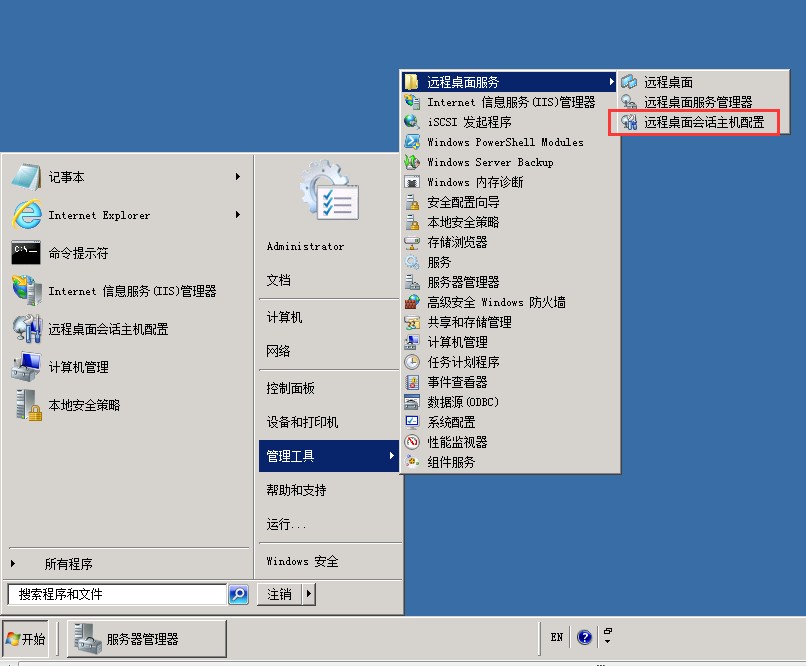The width and height of the screenshot is (806, 666).
Task: Select Remote Desktop Session Host Configuration
Action: (703, 122)
